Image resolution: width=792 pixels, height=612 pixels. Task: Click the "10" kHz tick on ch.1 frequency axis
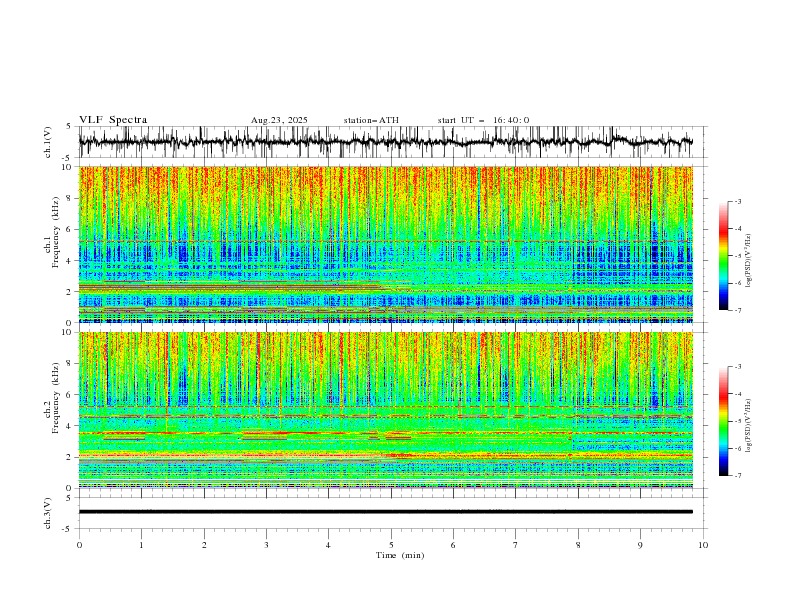click(69, 167)
